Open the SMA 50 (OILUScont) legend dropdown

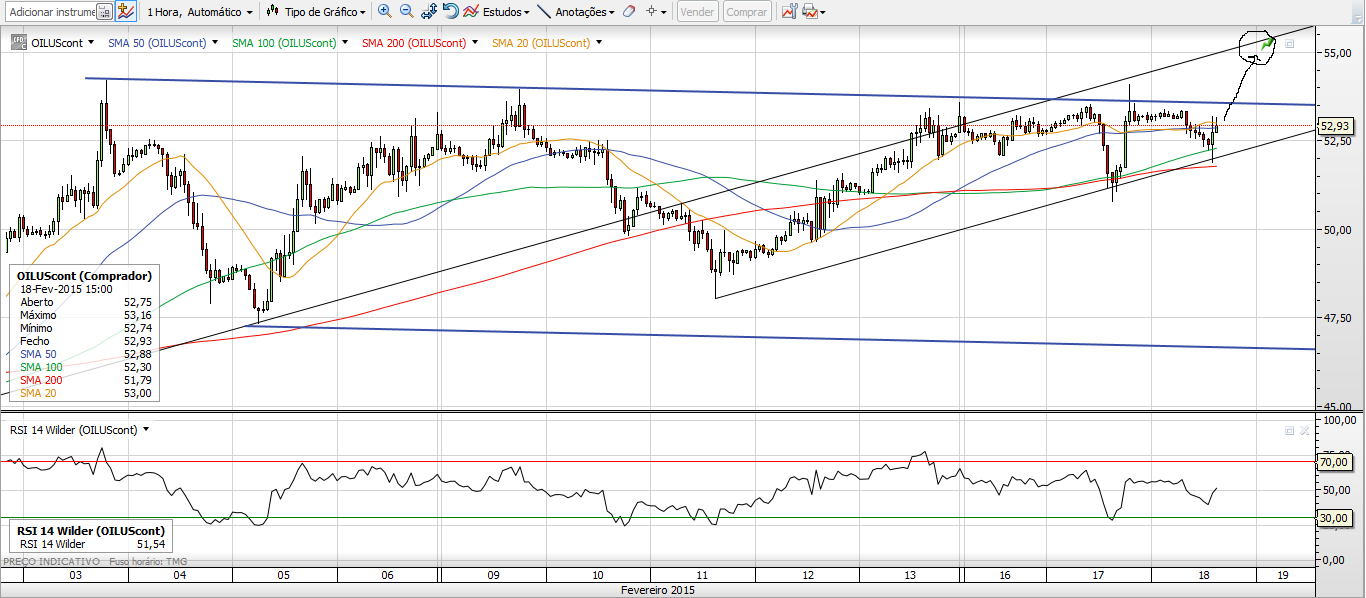pyautogui.click(x=215, y=43)
